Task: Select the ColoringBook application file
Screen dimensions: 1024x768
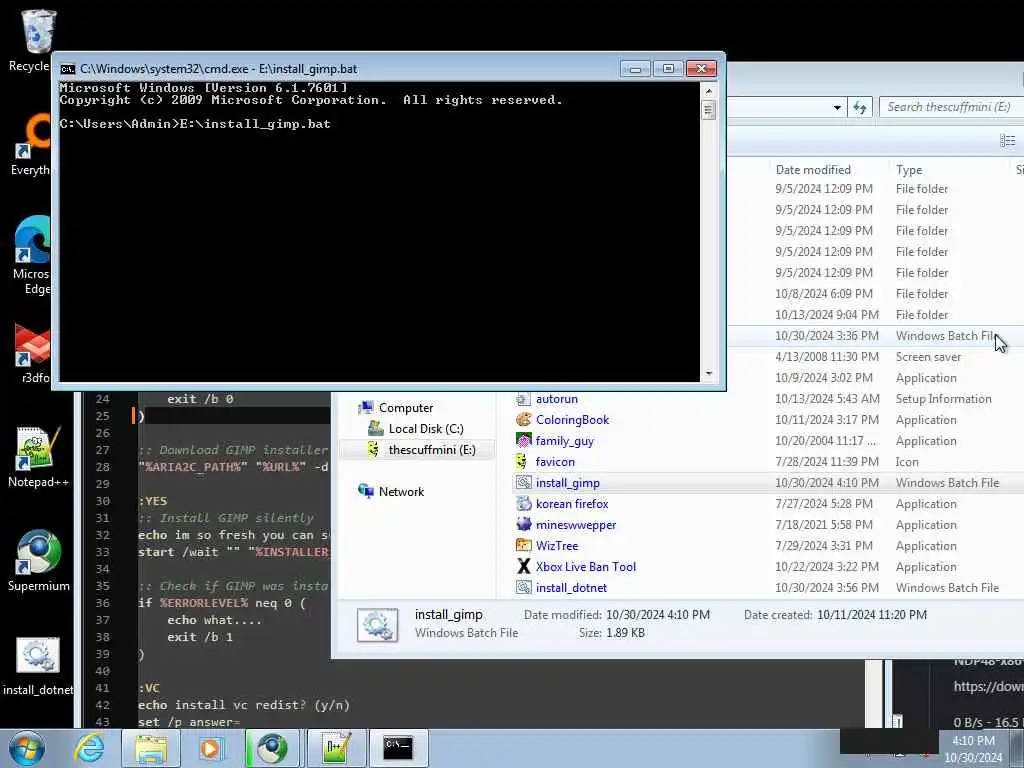Action: point(572,420)
